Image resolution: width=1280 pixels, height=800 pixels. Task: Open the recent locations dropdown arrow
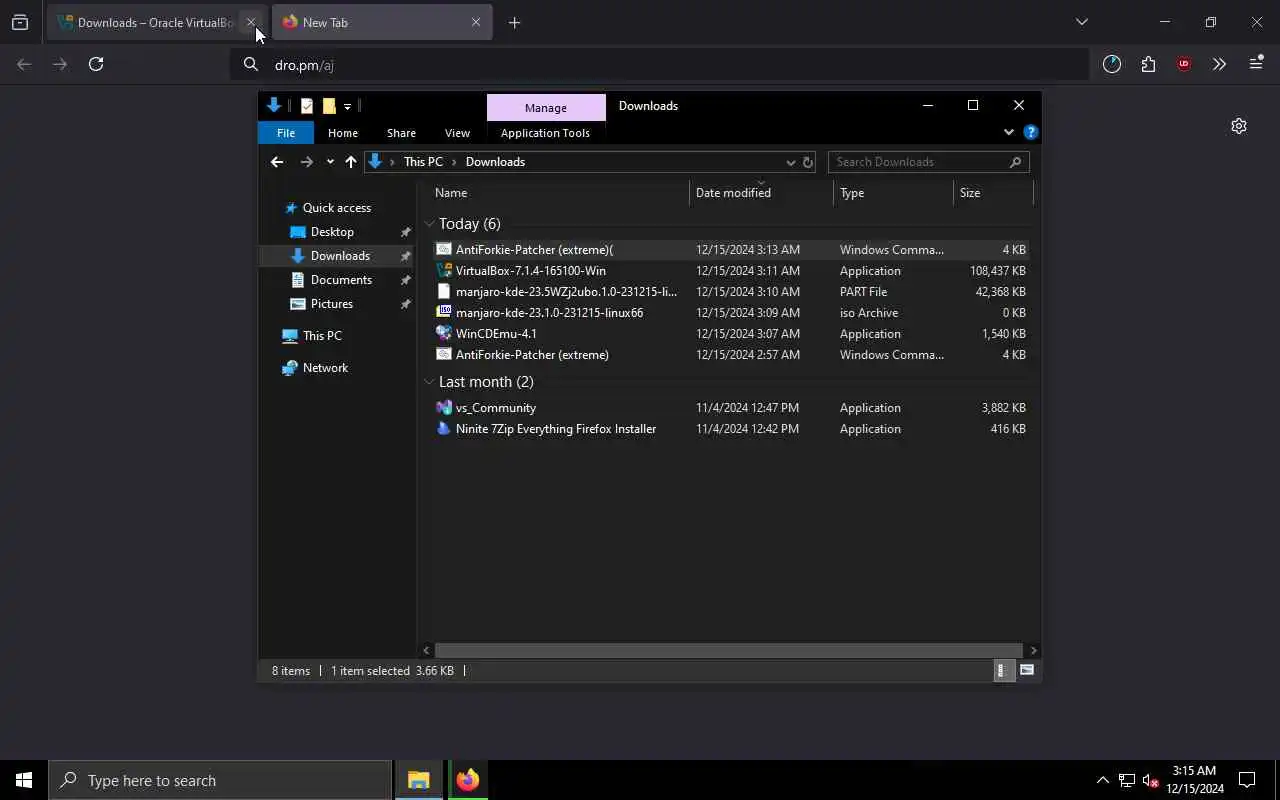(330, 162)
